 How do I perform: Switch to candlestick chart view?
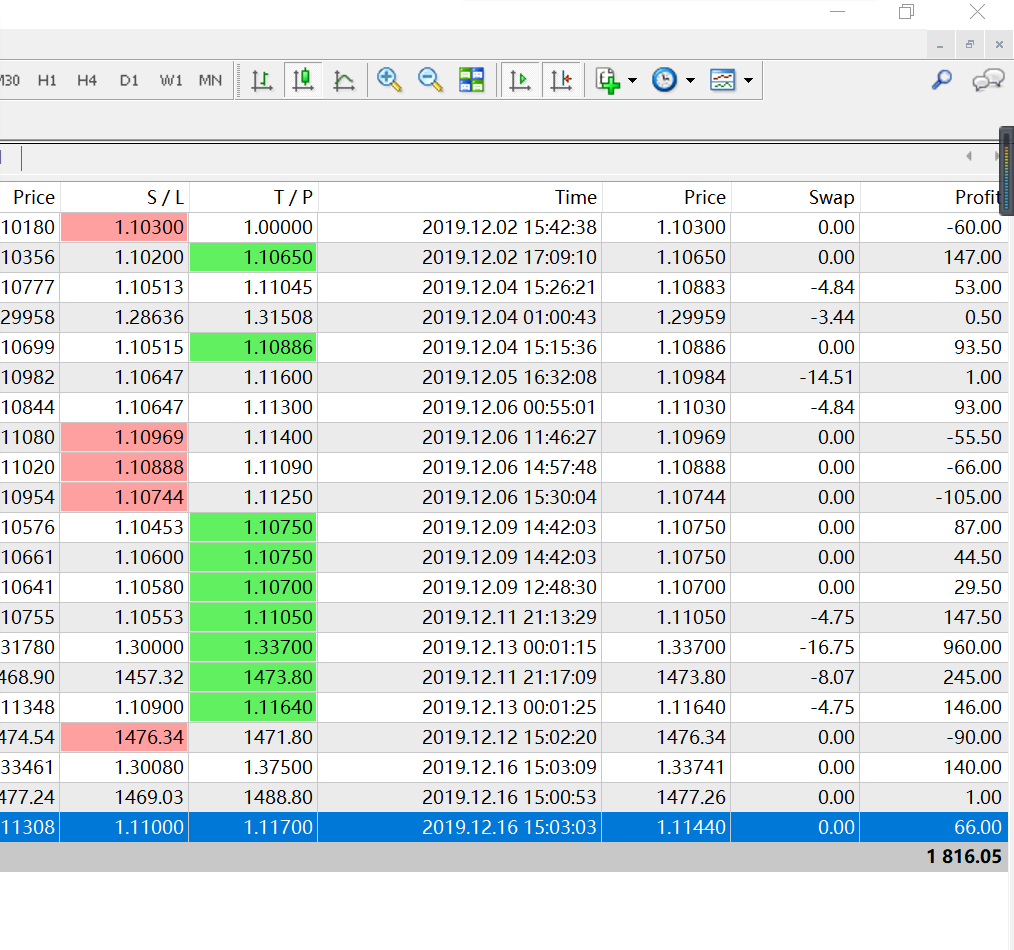[x=303, y=81]
